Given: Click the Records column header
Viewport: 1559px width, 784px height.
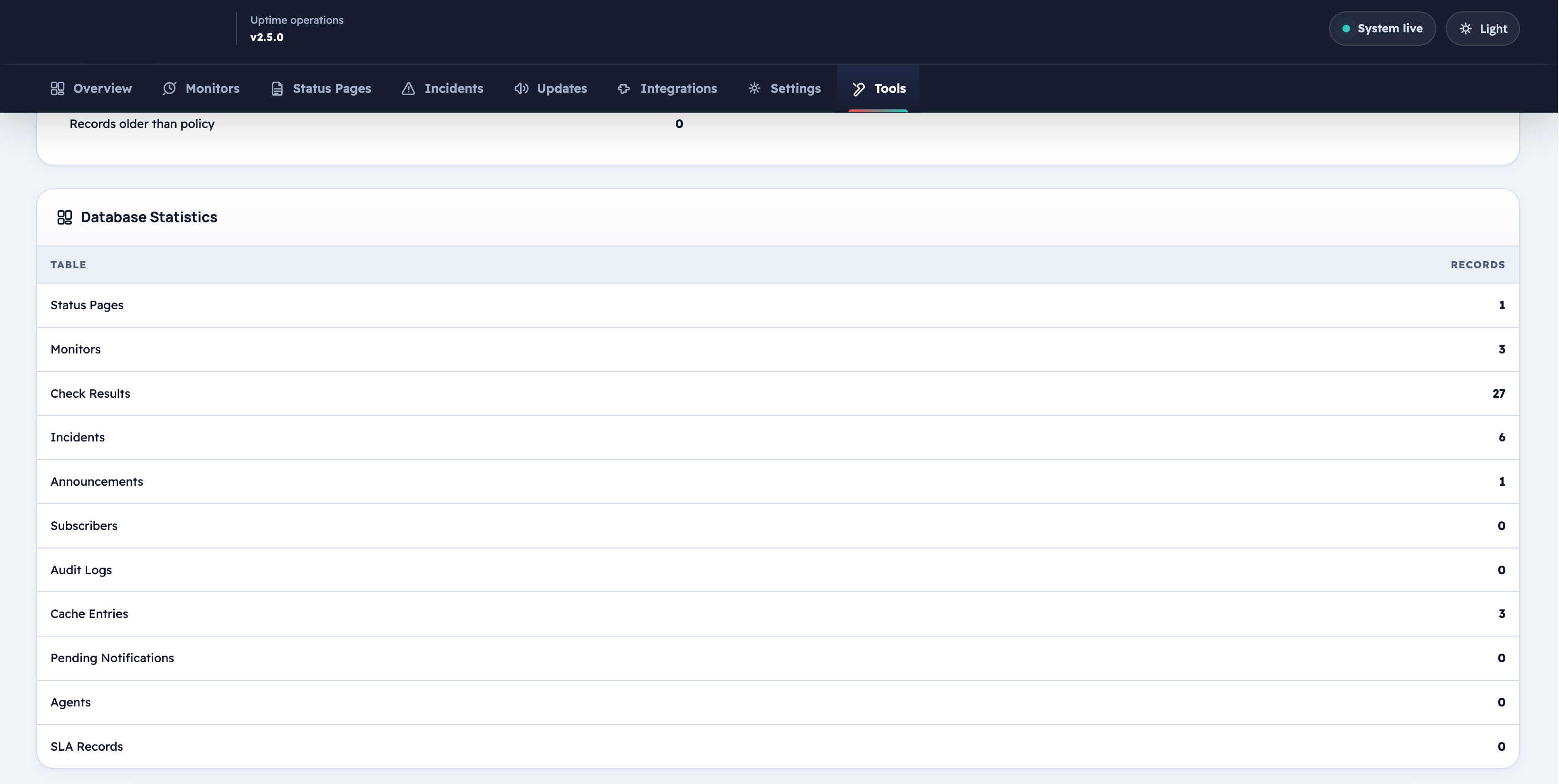Looking at the screenshot, I should click(x=1477, y=265).
